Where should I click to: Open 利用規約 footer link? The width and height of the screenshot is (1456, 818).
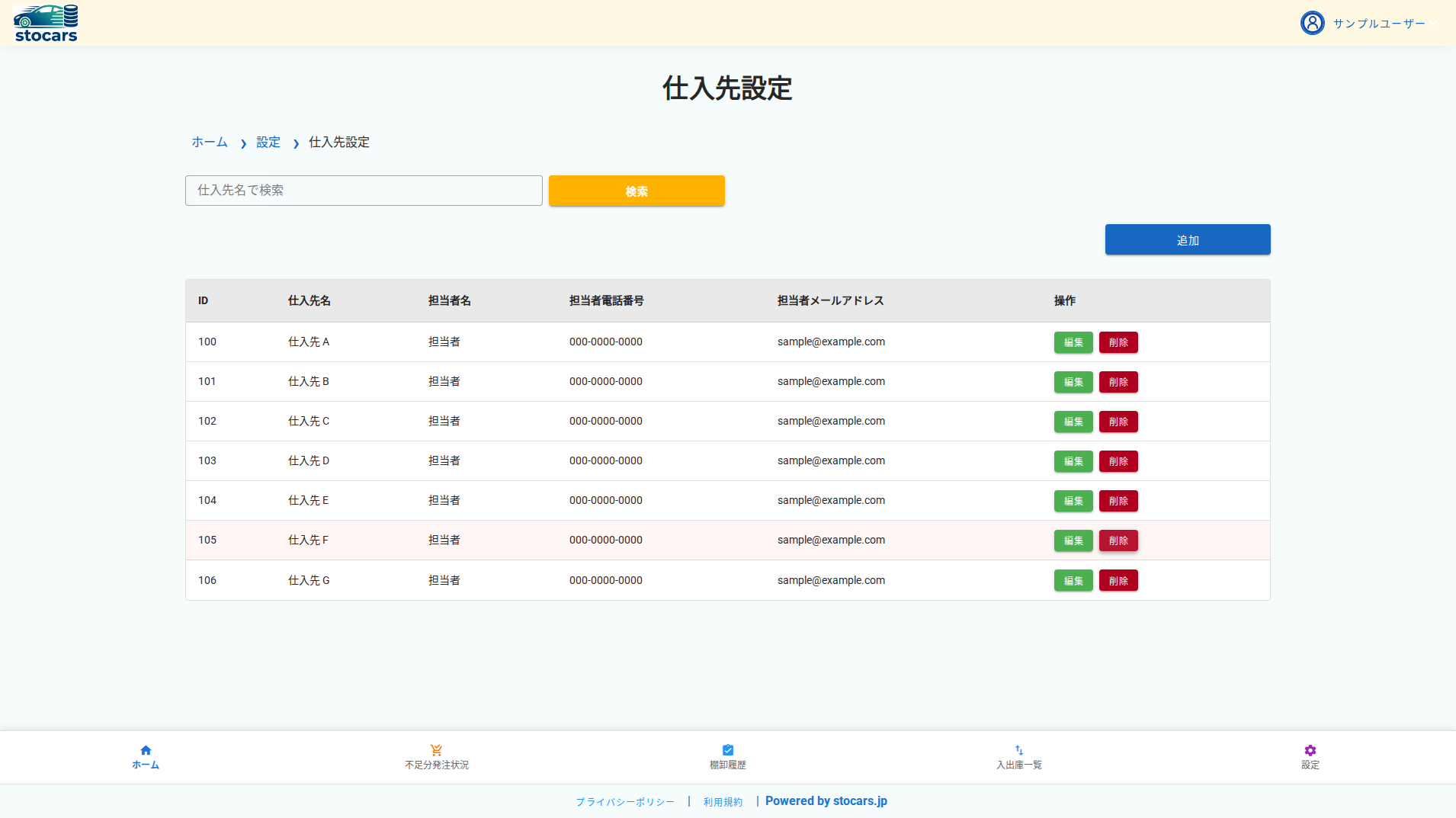(x=723, y=802)
